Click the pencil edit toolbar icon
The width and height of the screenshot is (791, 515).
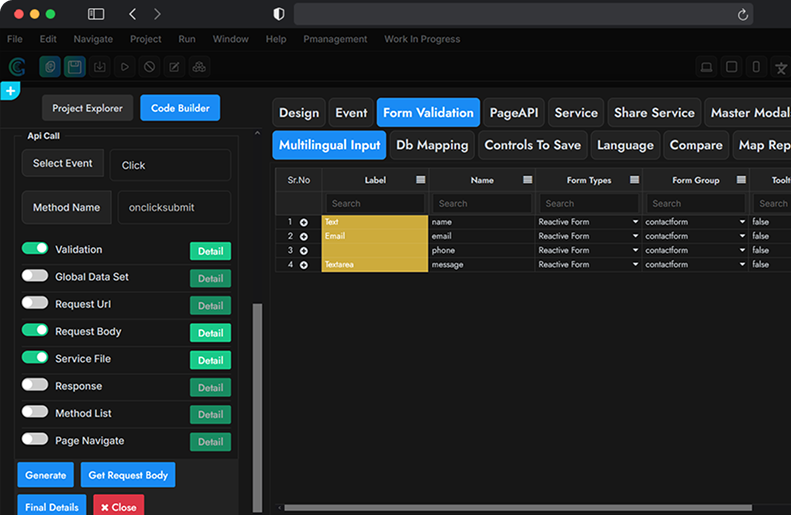click(174, 67)
